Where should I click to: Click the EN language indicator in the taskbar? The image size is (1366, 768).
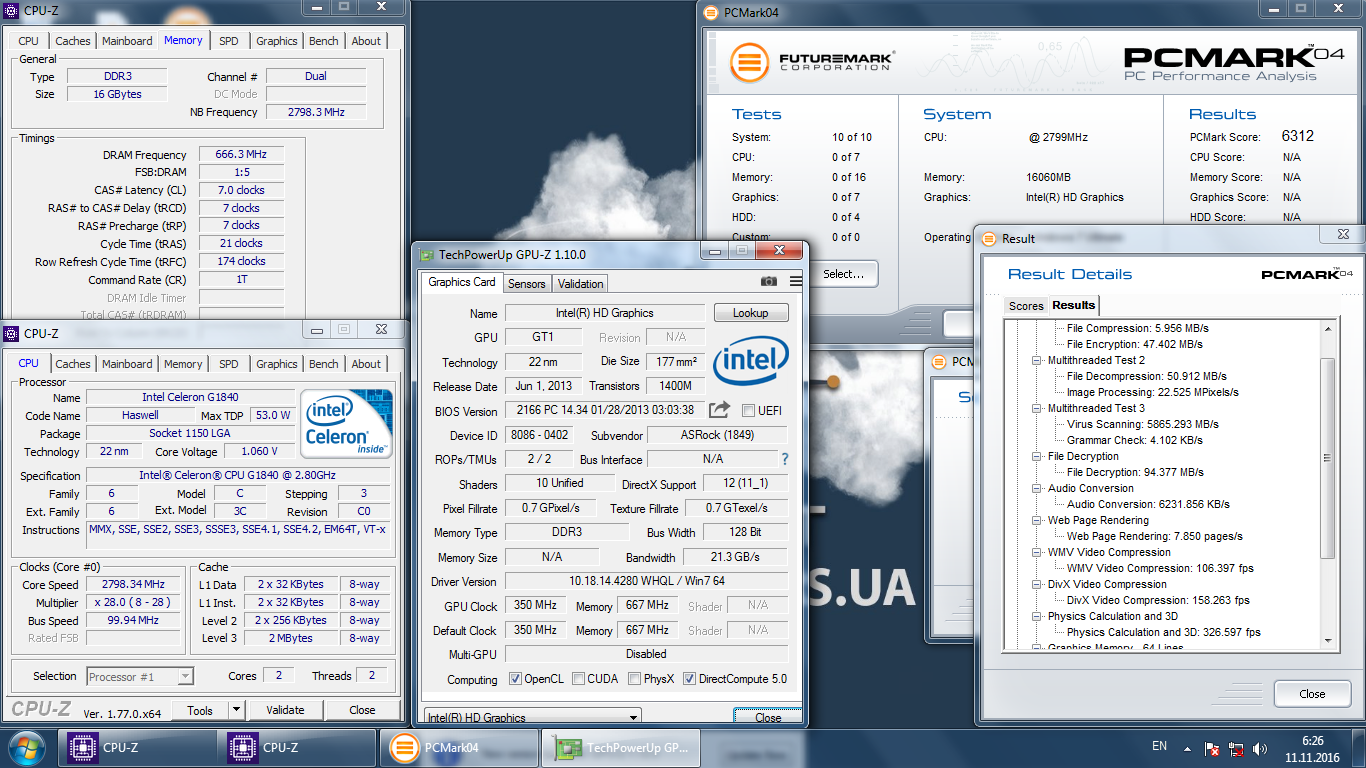coord(1159,746)
